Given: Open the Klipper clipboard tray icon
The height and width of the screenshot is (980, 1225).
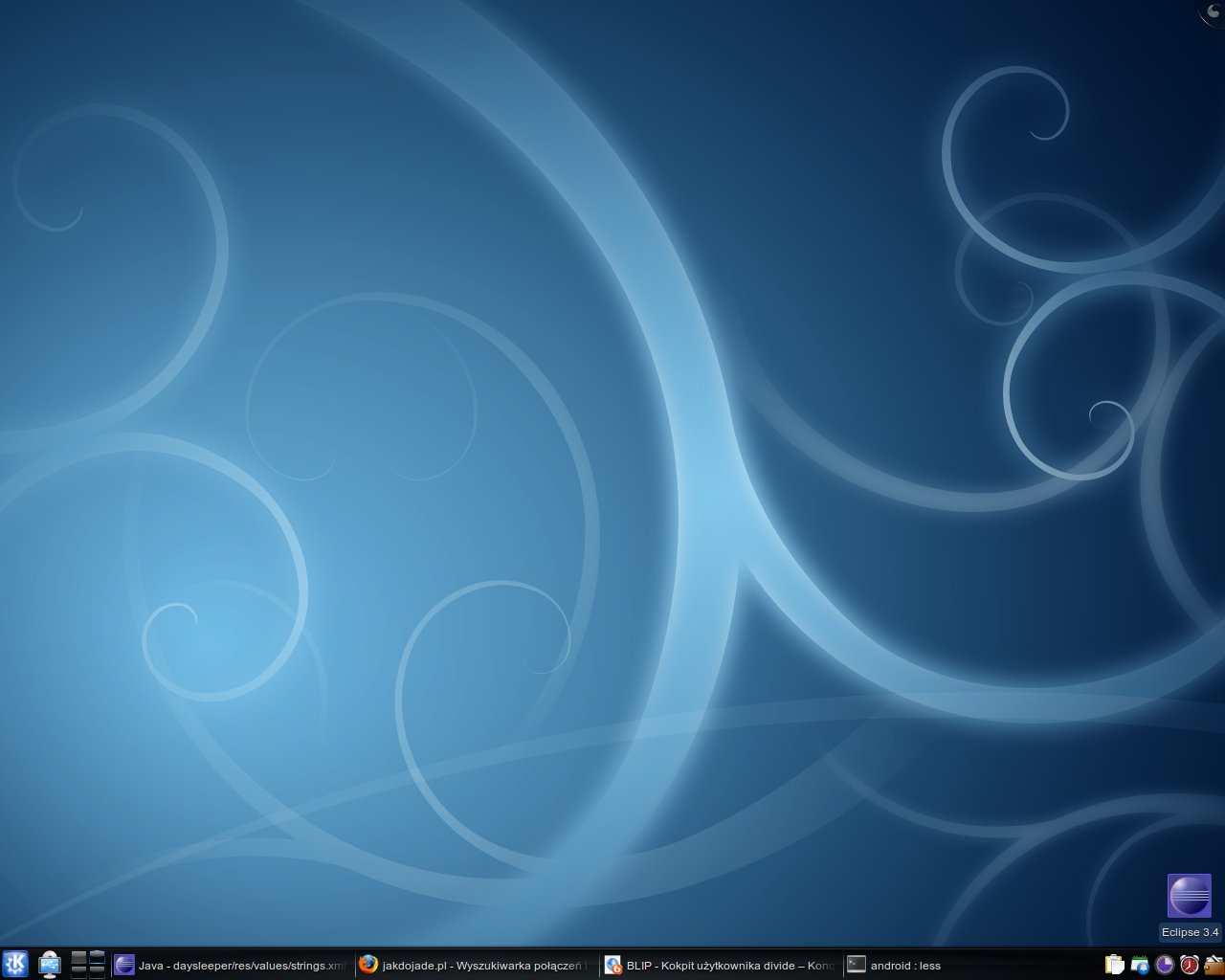Looking at the screenshot, I should (x=1114, y=965).
